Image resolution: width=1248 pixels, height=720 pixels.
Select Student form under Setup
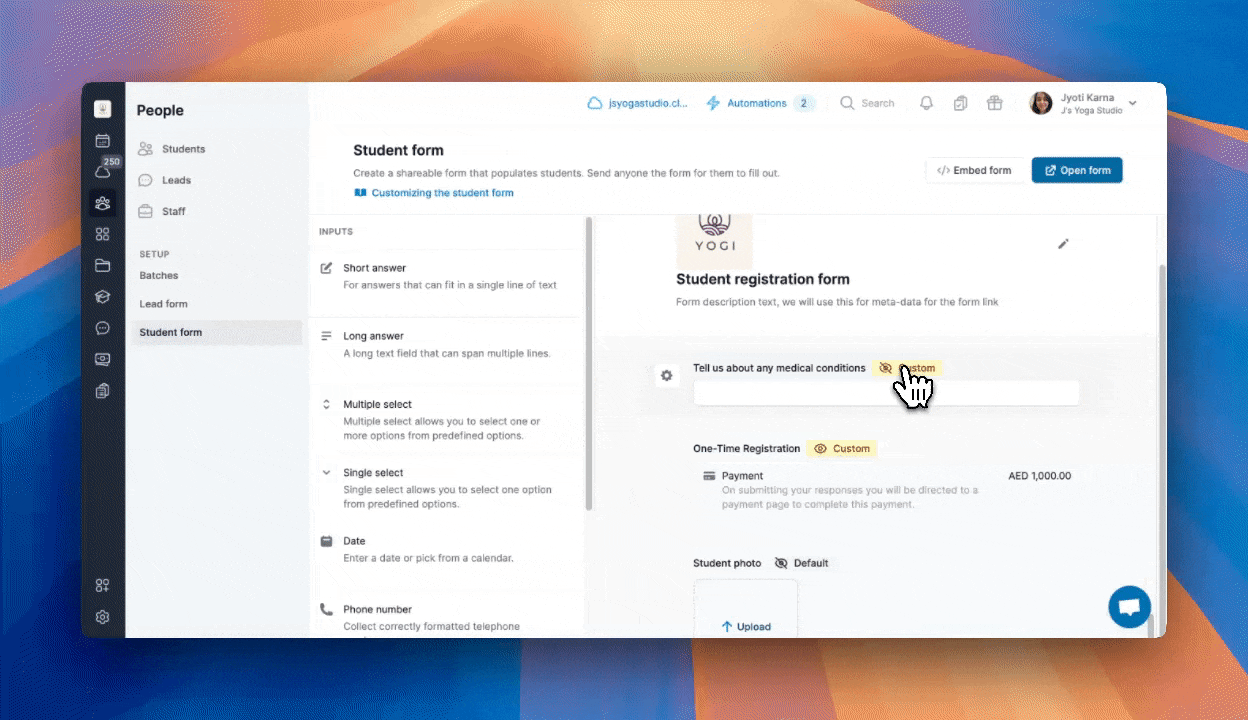[x=215, y=332]
